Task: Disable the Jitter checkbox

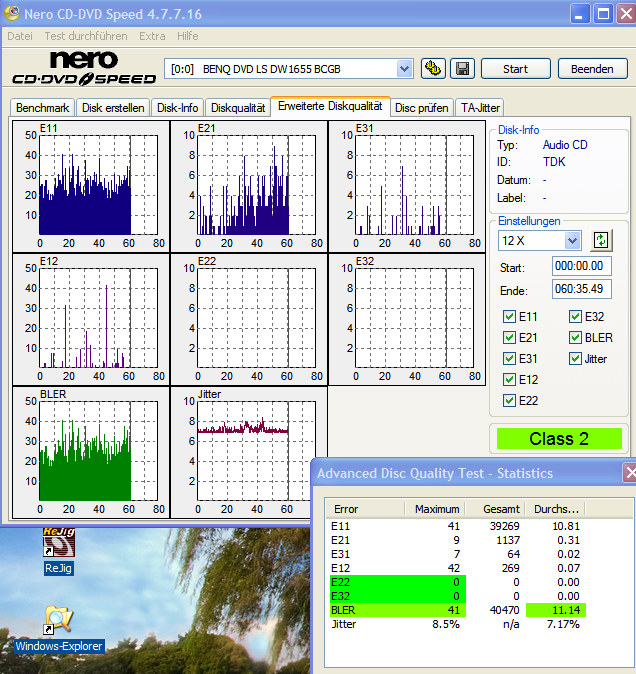Action: point(575,358)
